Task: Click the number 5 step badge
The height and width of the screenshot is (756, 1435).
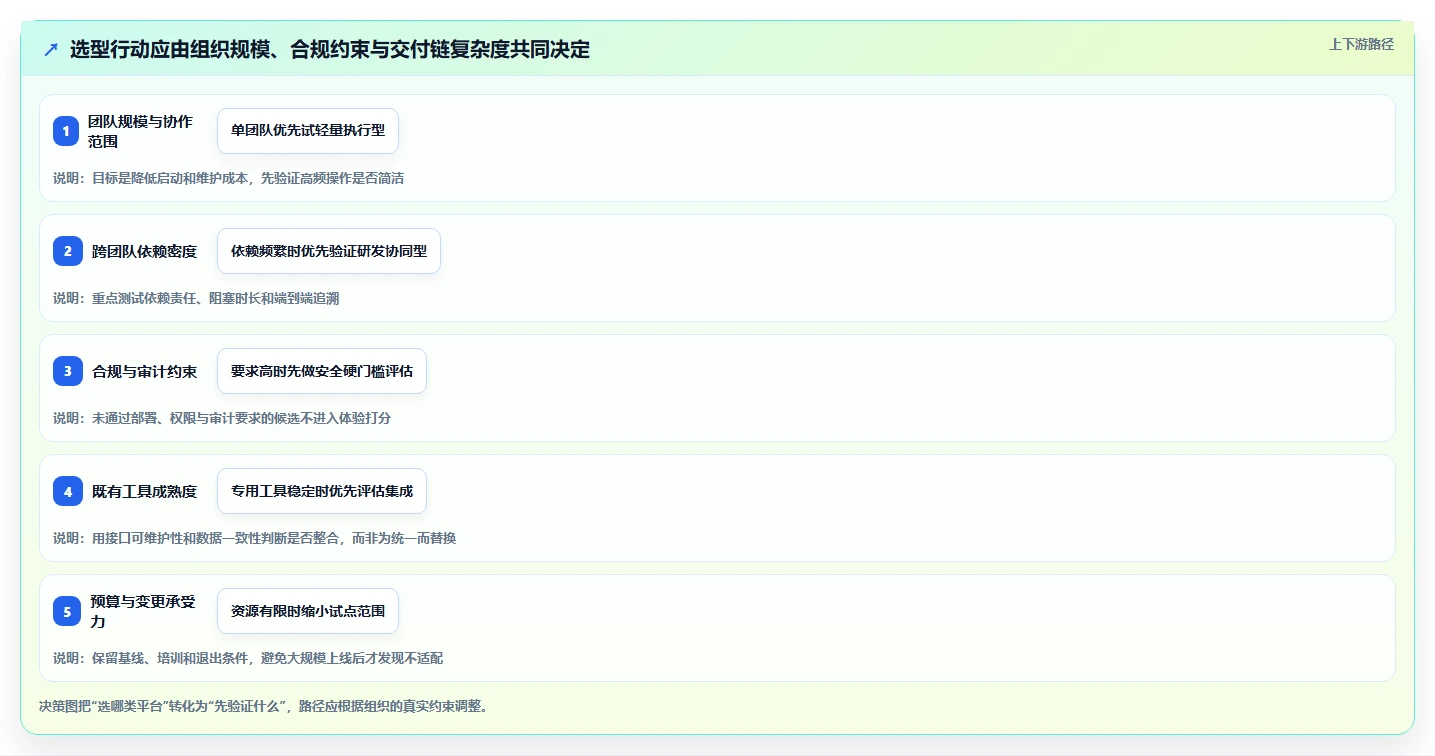Action: 67,611
